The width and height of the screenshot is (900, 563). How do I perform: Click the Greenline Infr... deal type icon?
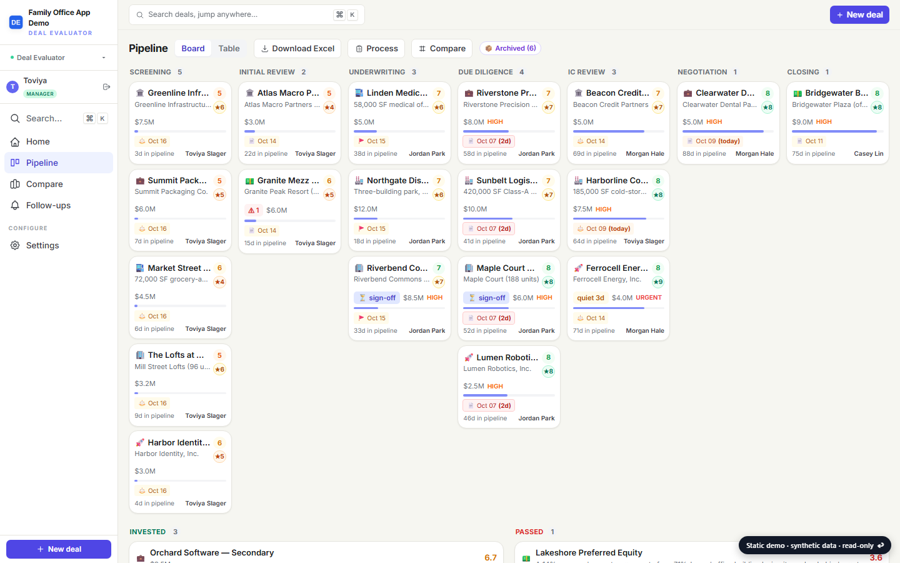[x=140, y=93]
